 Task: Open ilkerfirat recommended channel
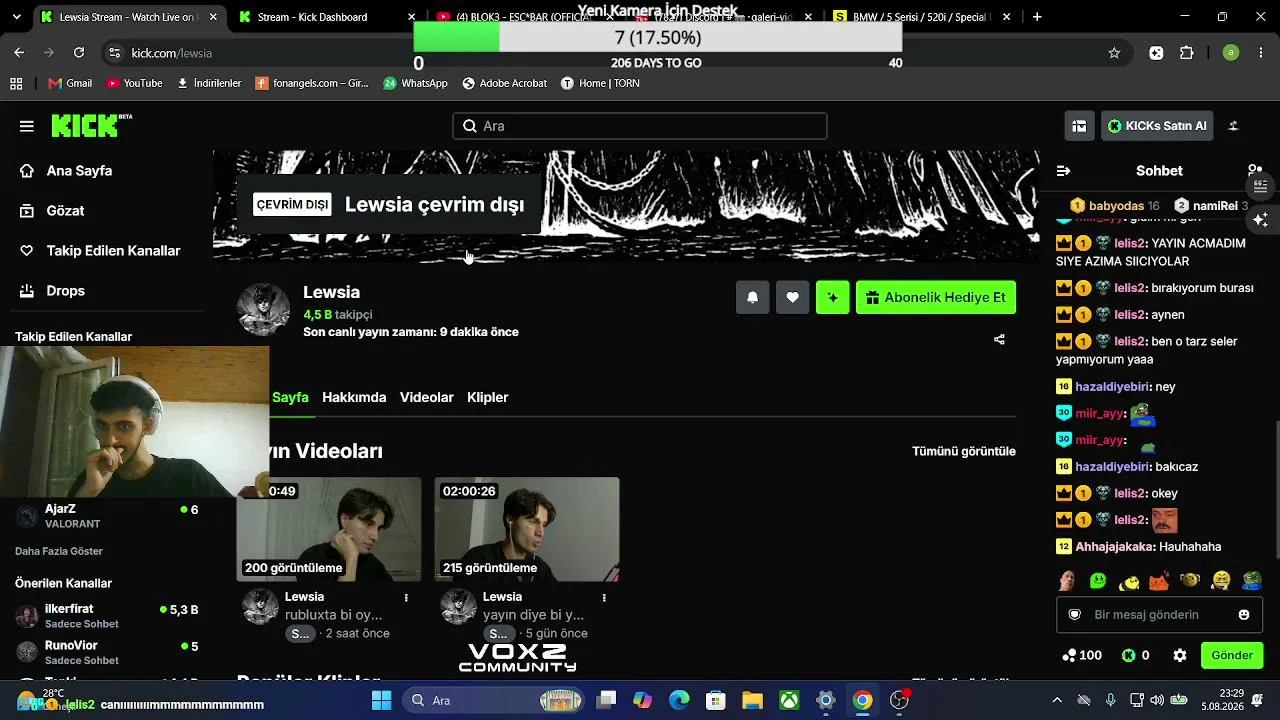coord(107,615)
